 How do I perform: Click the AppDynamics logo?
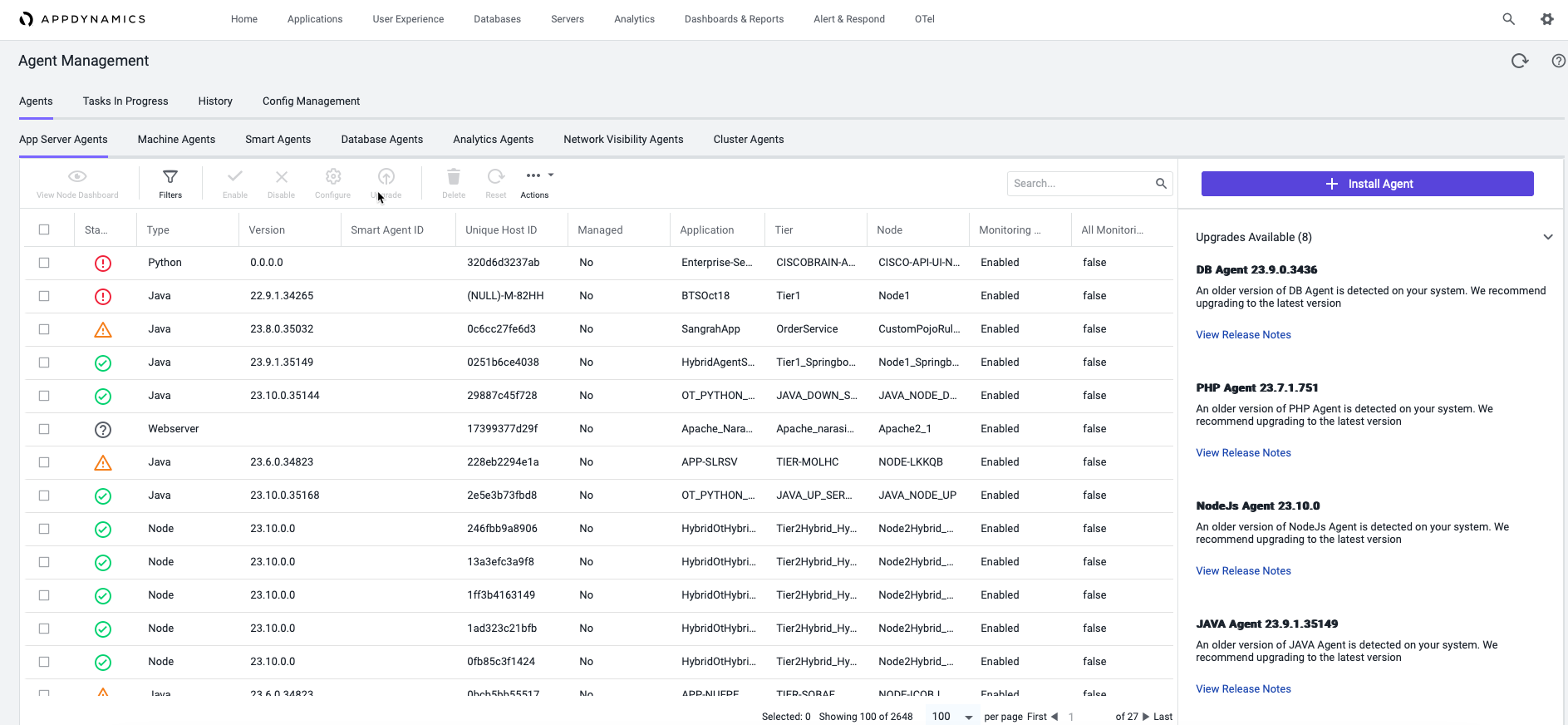(x=82, y=19)
